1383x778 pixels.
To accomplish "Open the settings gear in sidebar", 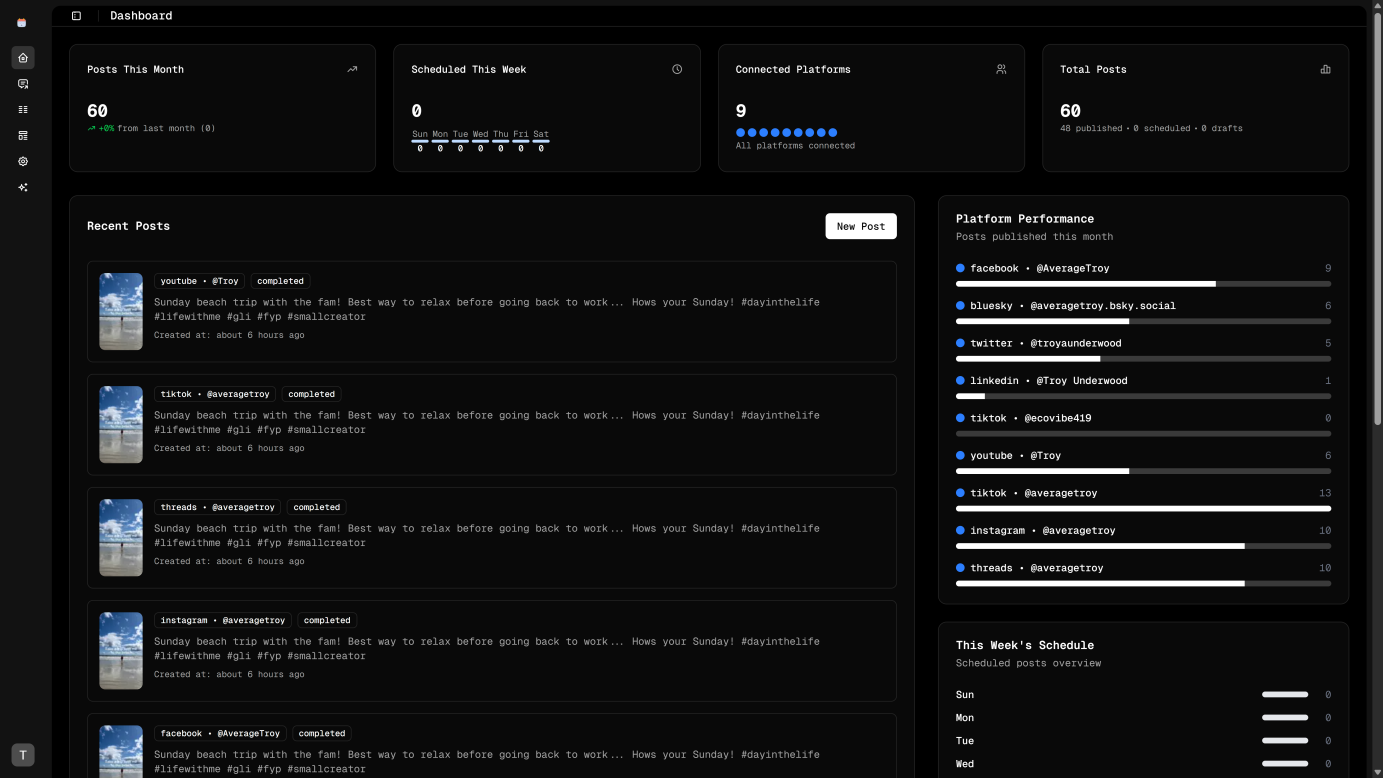I will click(23, 161).
